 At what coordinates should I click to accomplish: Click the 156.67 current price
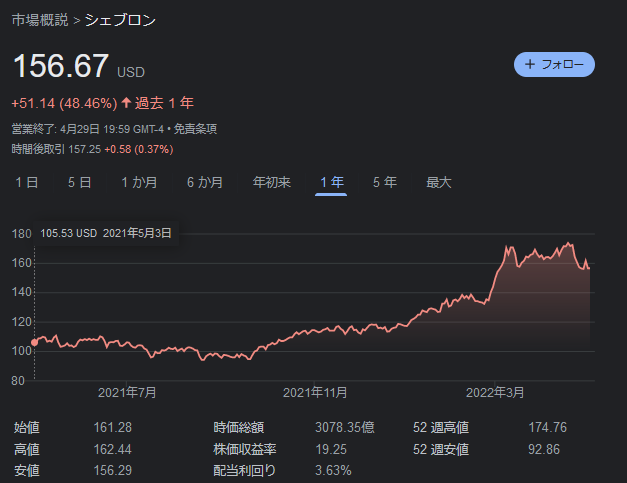click(x=61, y=66)
